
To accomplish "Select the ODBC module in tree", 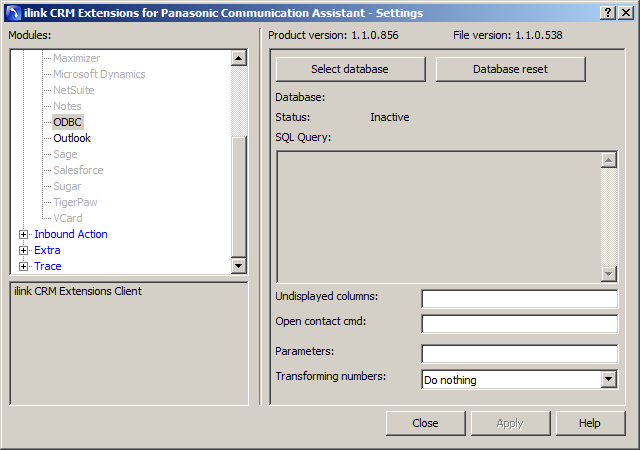I will (67, 122).
